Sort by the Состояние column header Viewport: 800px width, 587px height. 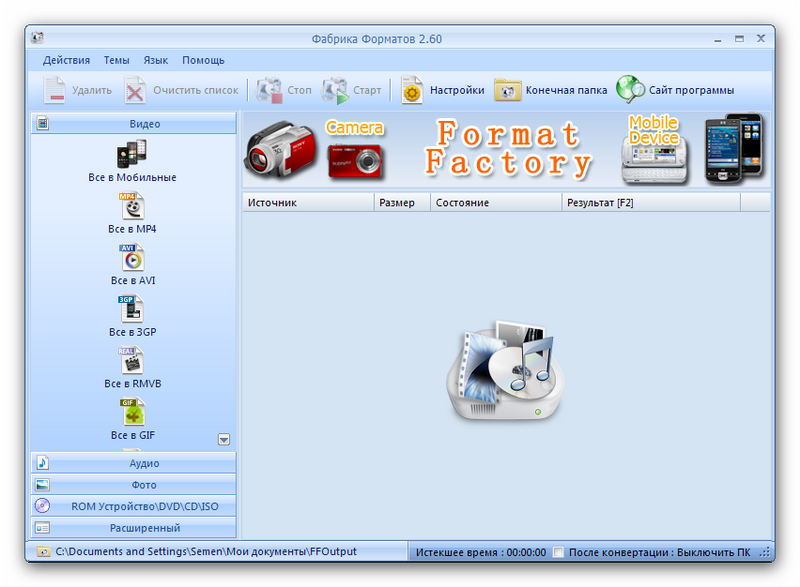coord(496,202)
